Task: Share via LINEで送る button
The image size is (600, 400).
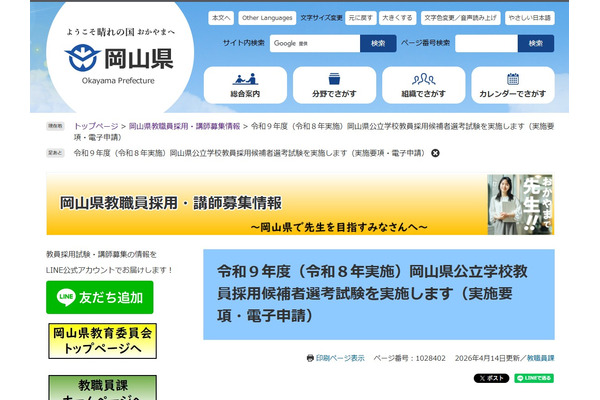Action: point(534,378)
